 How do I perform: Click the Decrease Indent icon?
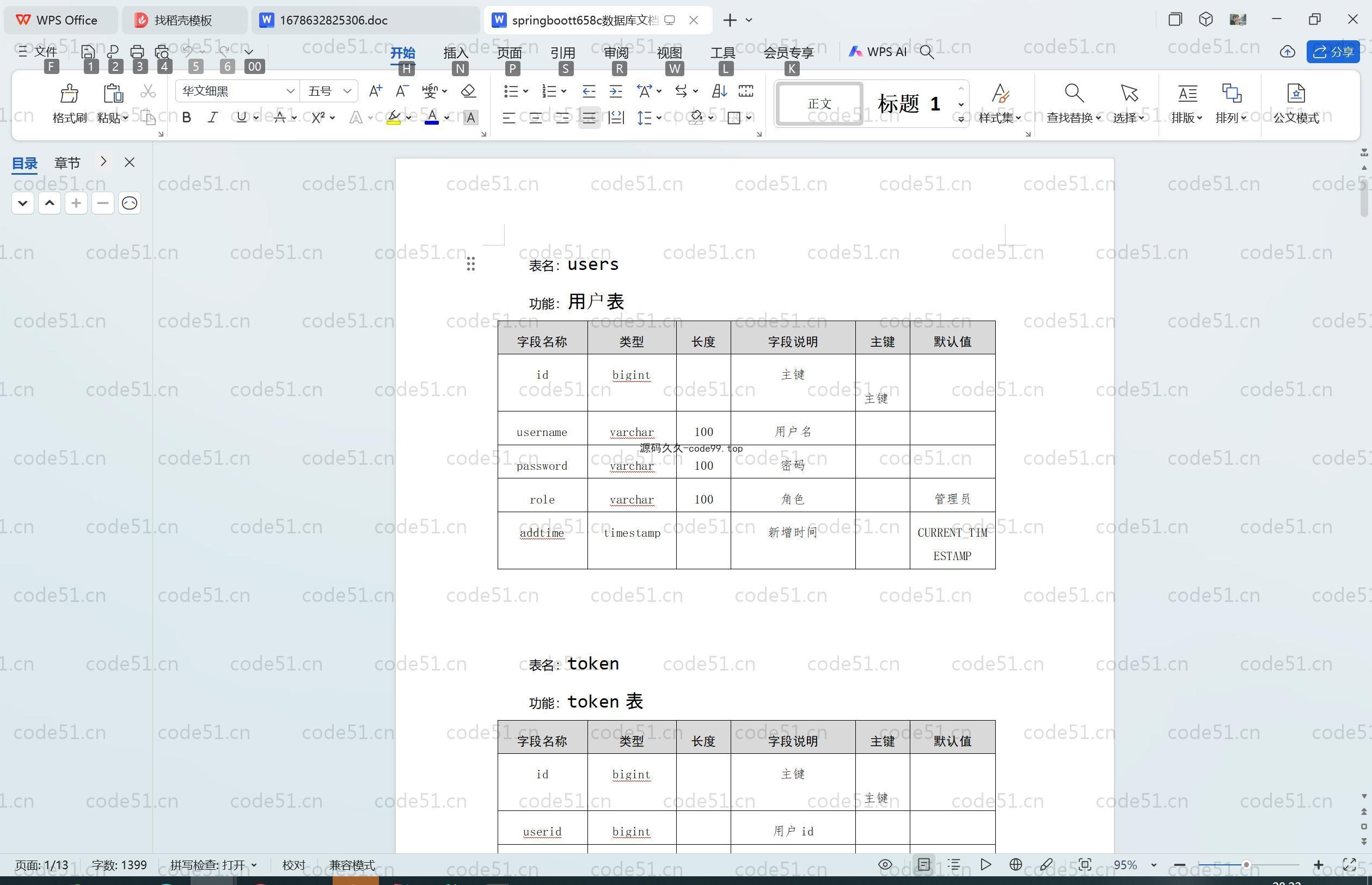coord(589,91)
